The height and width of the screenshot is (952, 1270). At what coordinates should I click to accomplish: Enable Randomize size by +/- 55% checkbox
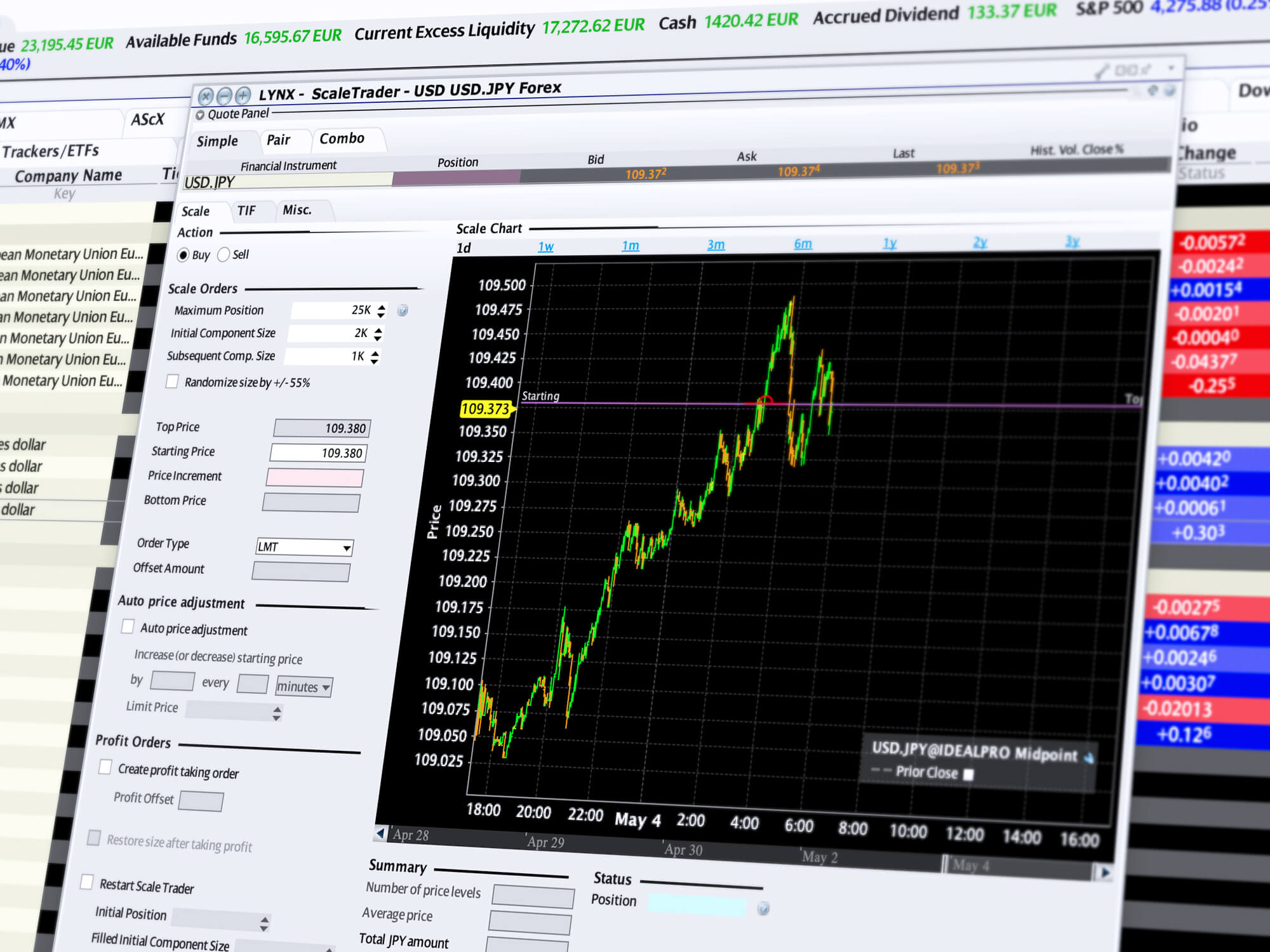click(x=172, y=381)
